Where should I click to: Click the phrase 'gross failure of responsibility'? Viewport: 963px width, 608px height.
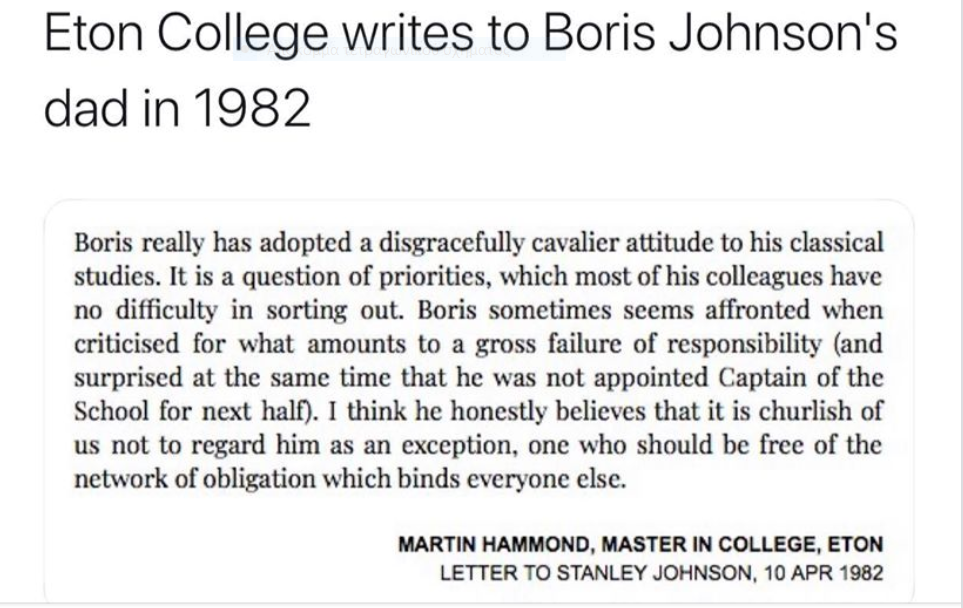(649, 344)
